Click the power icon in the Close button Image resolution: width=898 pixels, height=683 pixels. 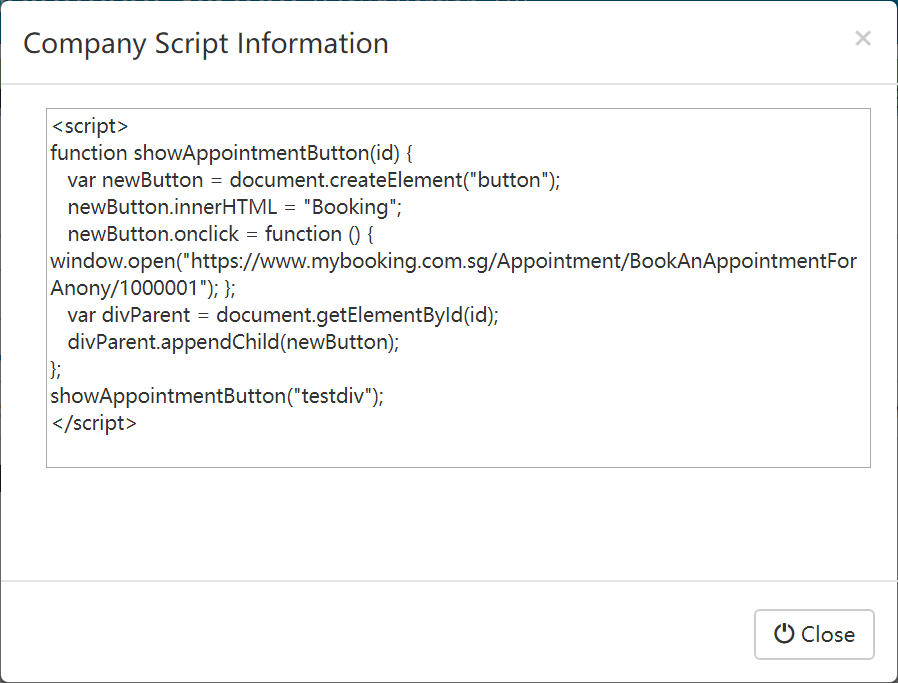(784, 634)
